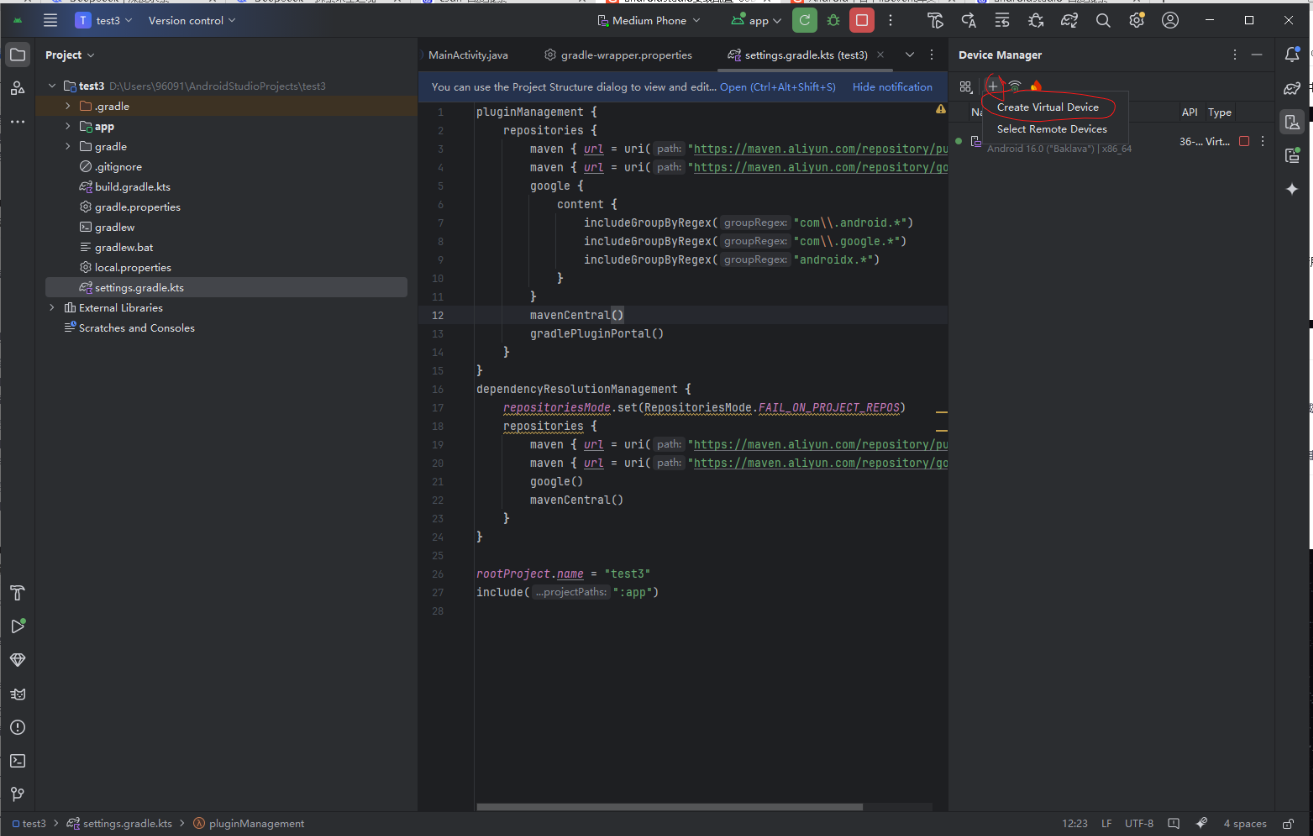Expand the gradle folder

[x=68, y=146]
